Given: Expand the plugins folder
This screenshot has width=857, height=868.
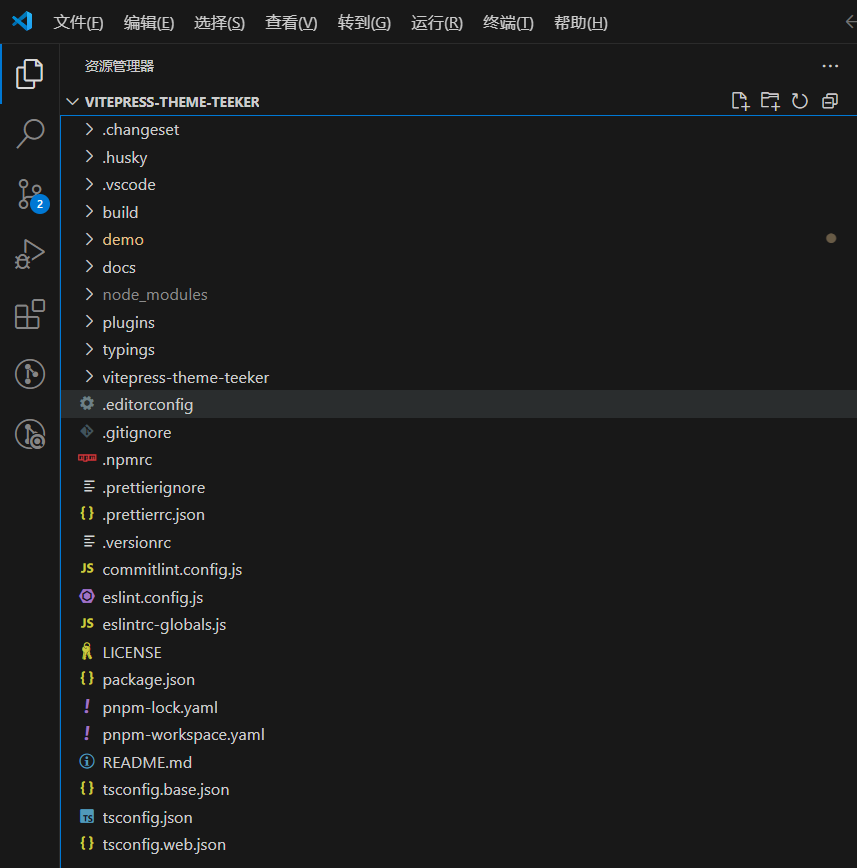Looking at the screenshot, I should [x=89, y=322].
